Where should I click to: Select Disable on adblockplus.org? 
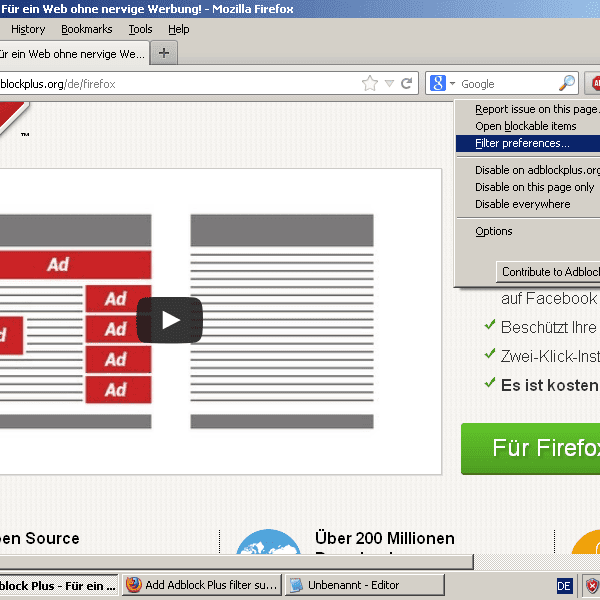[x=528, y=170]
